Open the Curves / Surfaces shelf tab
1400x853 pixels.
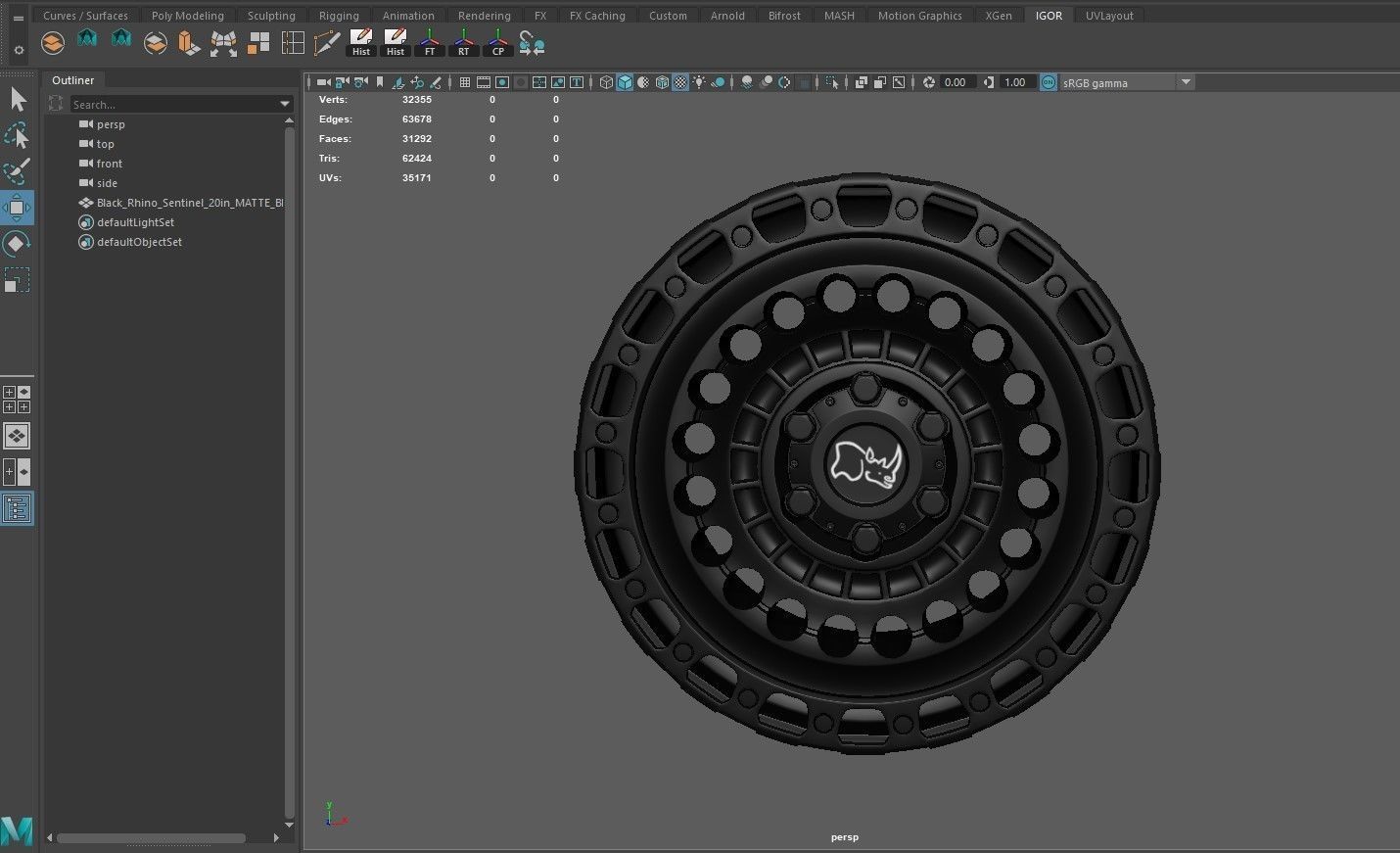(85, 16)
